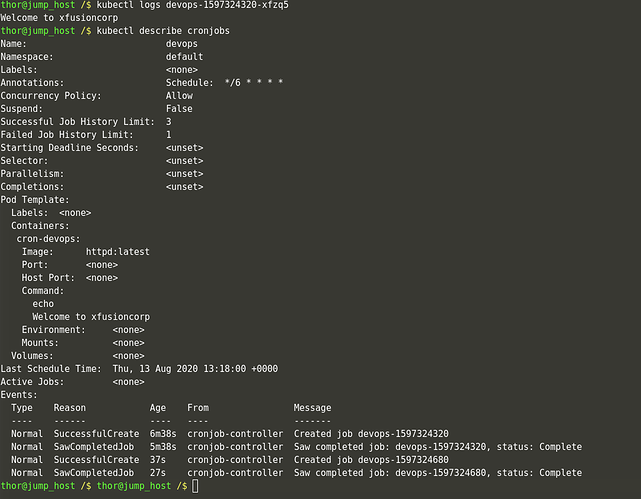Screen dimensions: 641x499
Task: Click the 'Saw completed job: devops-1597324680' event message
Action: [437, 473]
